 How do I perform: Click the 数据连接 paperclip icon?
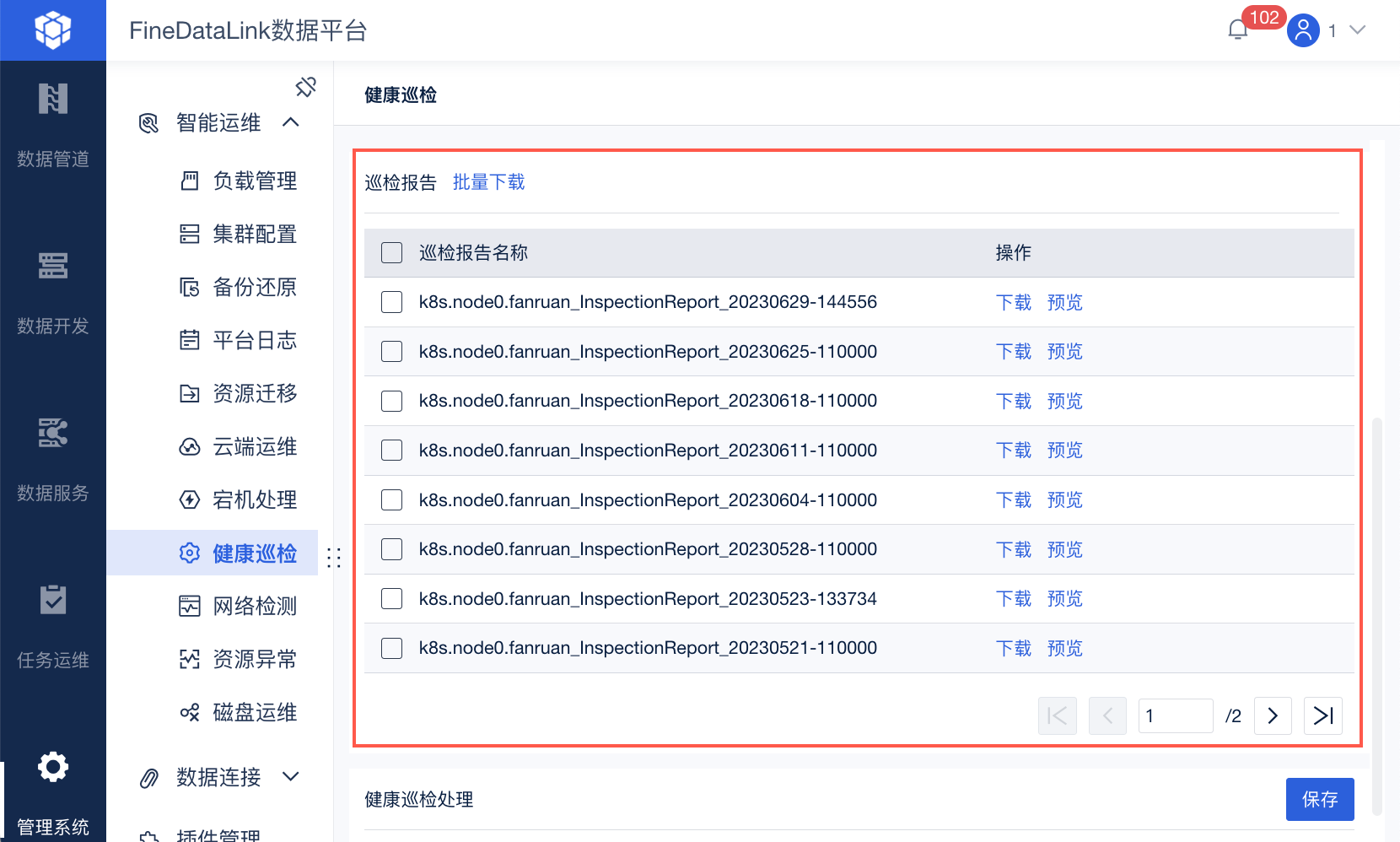[x=148, y=778]
